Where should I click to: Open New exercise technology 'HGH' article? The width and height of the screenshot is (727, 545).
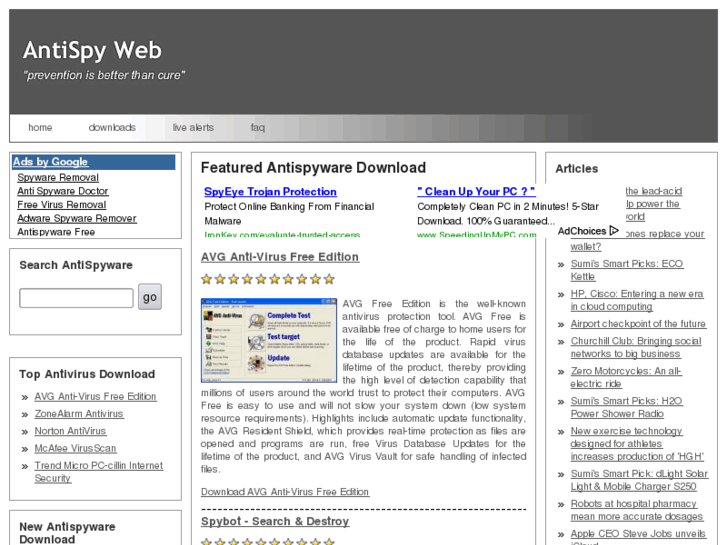[637, 444]
